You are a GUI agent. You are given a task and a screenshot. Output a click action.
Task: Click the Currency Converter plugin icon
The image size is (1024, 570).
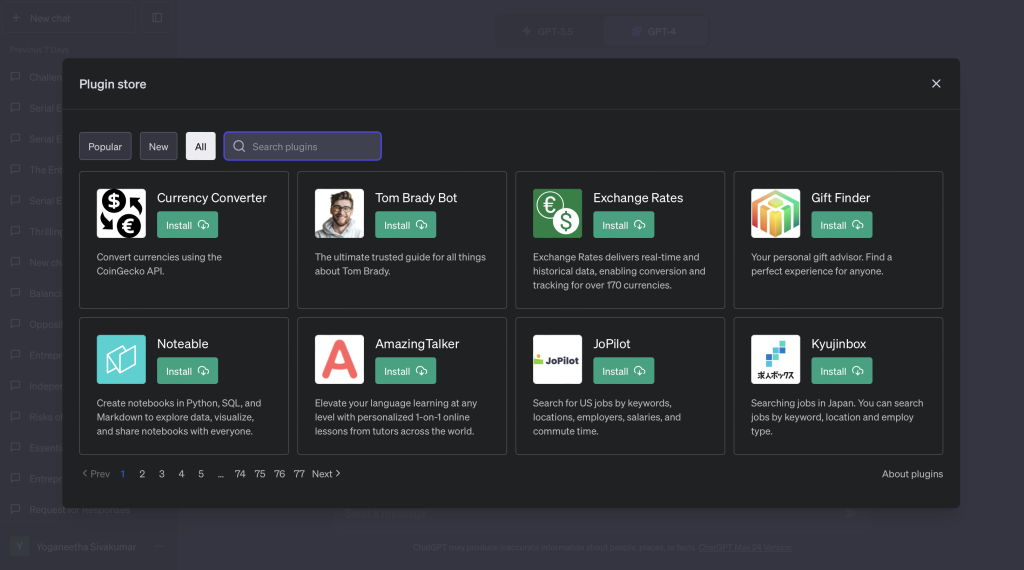click(x=121, y=214)
